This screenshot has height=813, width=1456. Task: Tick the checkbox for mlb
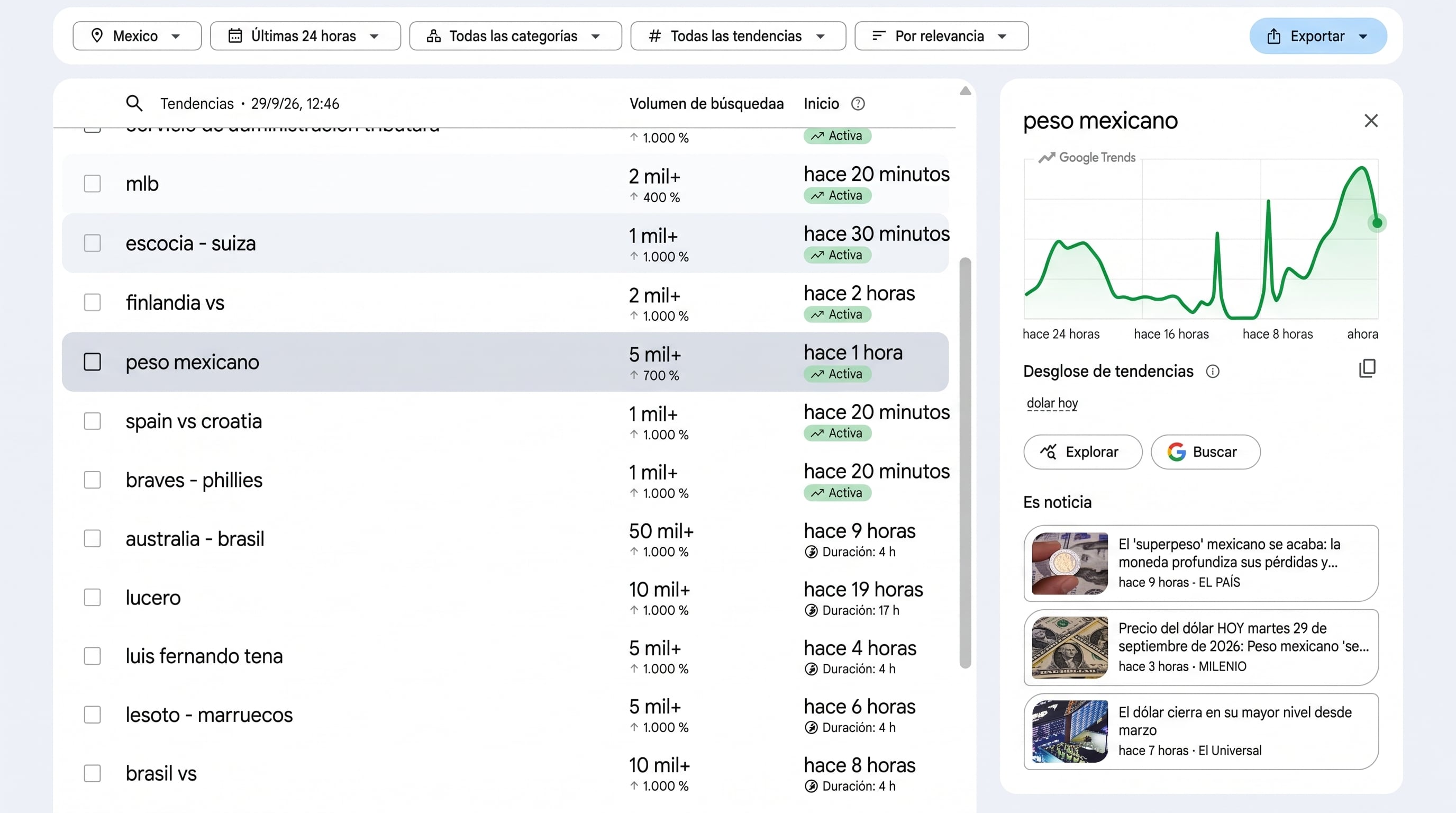point(92,184)
